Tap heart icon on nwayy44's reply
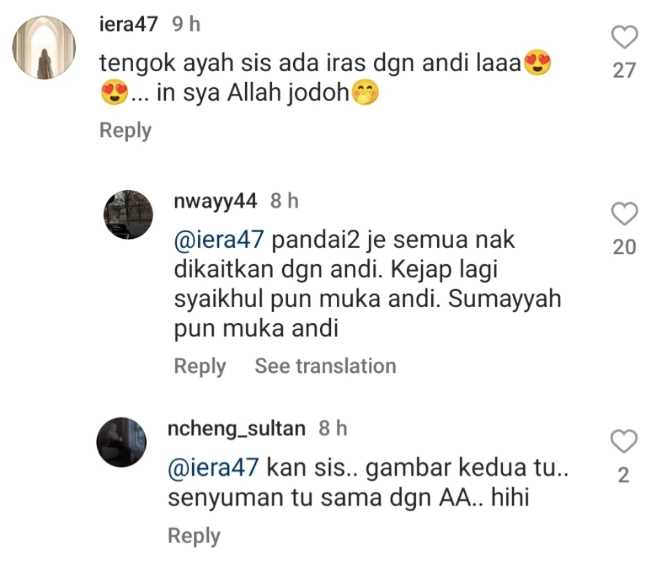 pyautogui.click(x=625, y=213)
